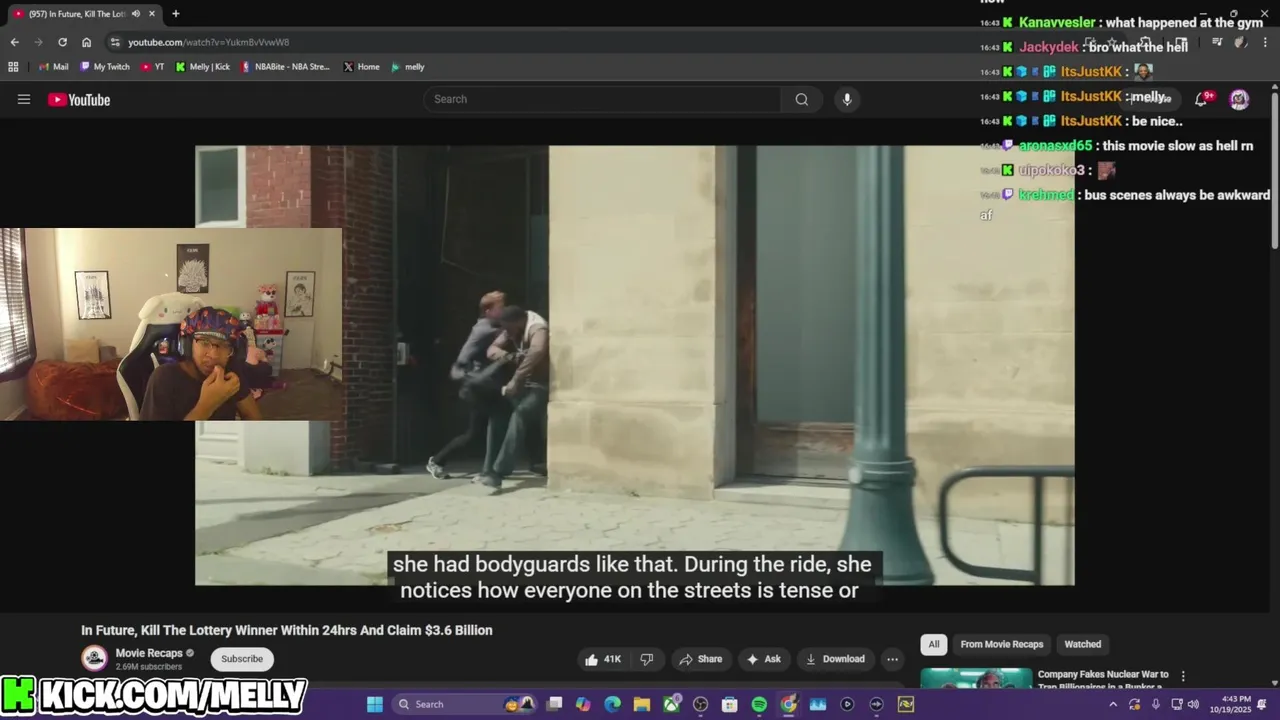
Task: Open the taskbar clock and date
Action: (1230, 704)
